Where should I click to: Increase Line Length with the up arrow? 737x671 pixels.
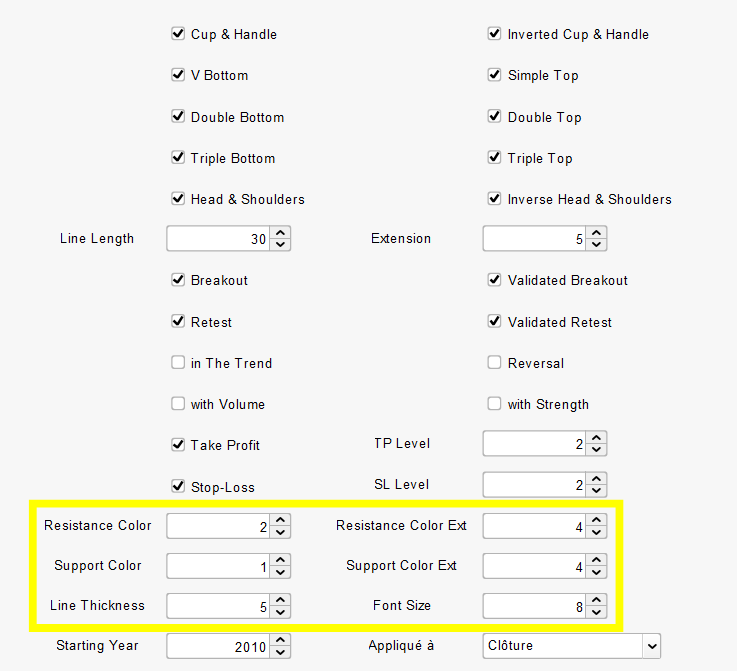click(x=280, y=233)
